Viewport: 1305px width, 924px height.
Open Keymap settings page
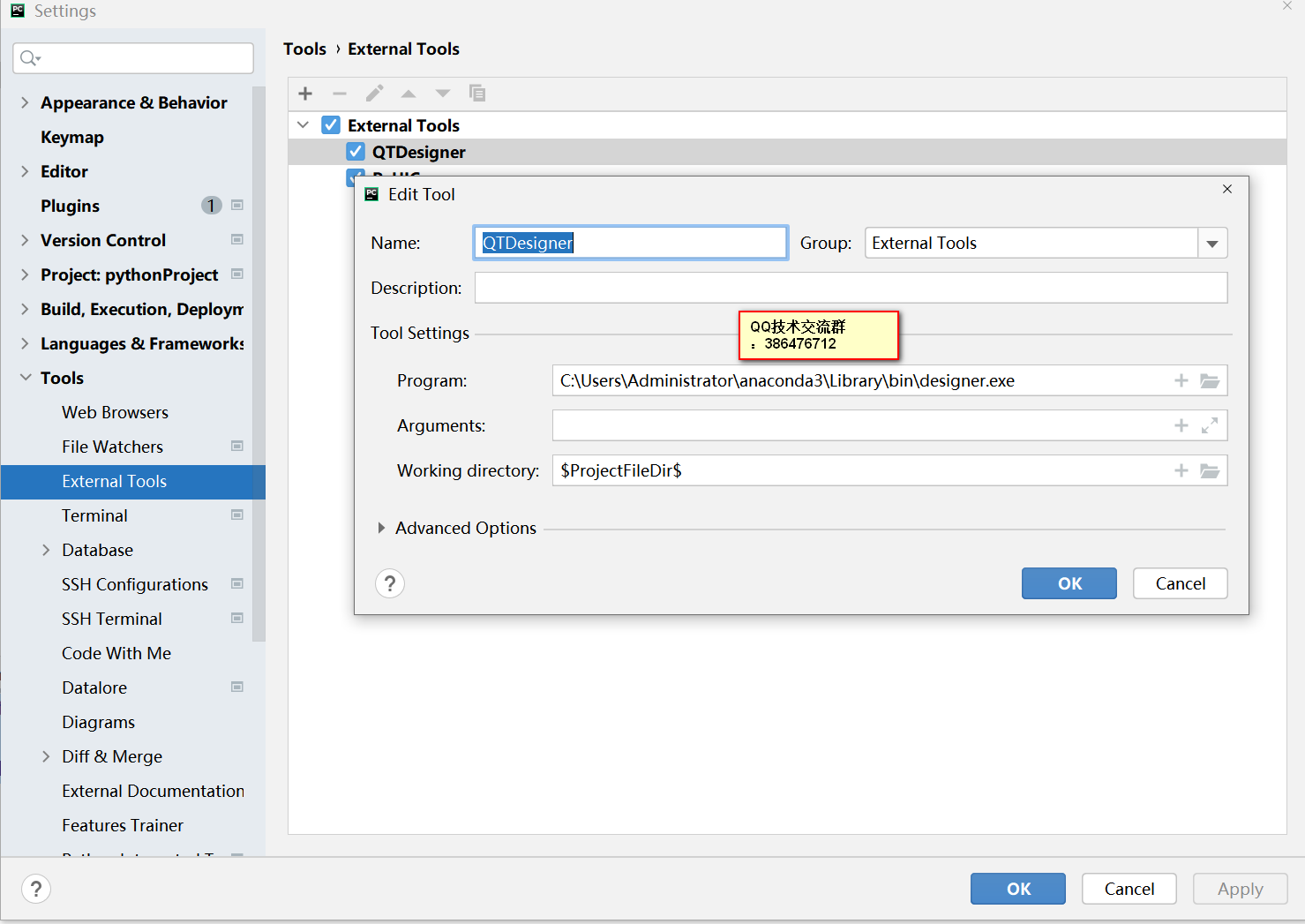tap(72, 137)
